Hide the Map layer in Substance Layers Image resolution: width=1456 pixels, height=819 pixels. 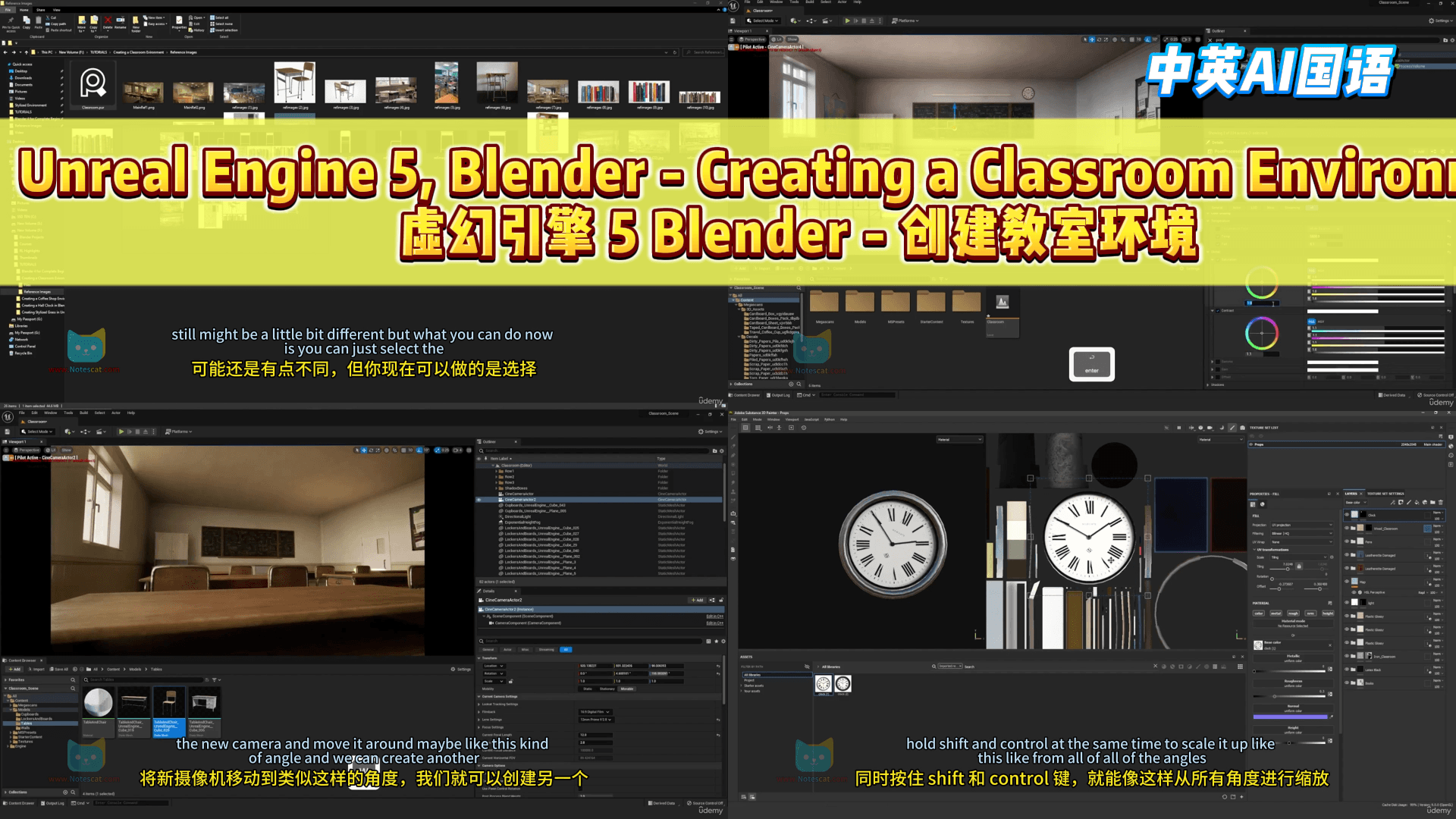1347,582
